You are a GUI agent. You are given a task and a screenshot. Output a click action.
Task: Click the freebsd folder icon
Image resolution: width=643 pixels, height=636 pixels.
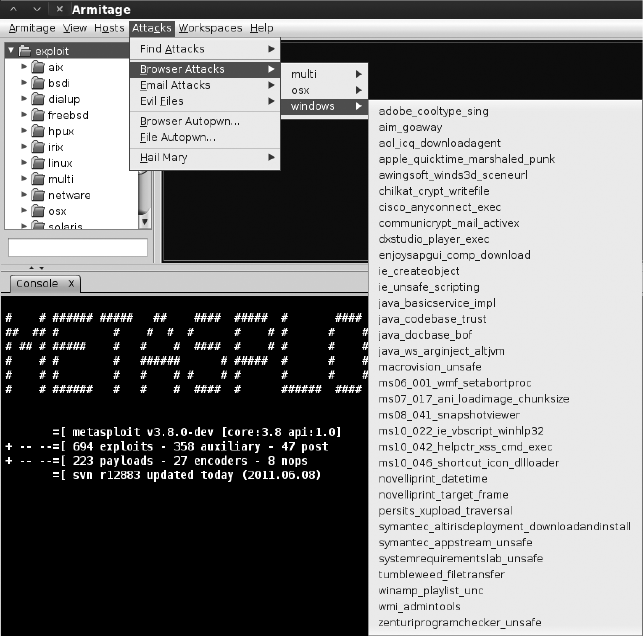38,115
